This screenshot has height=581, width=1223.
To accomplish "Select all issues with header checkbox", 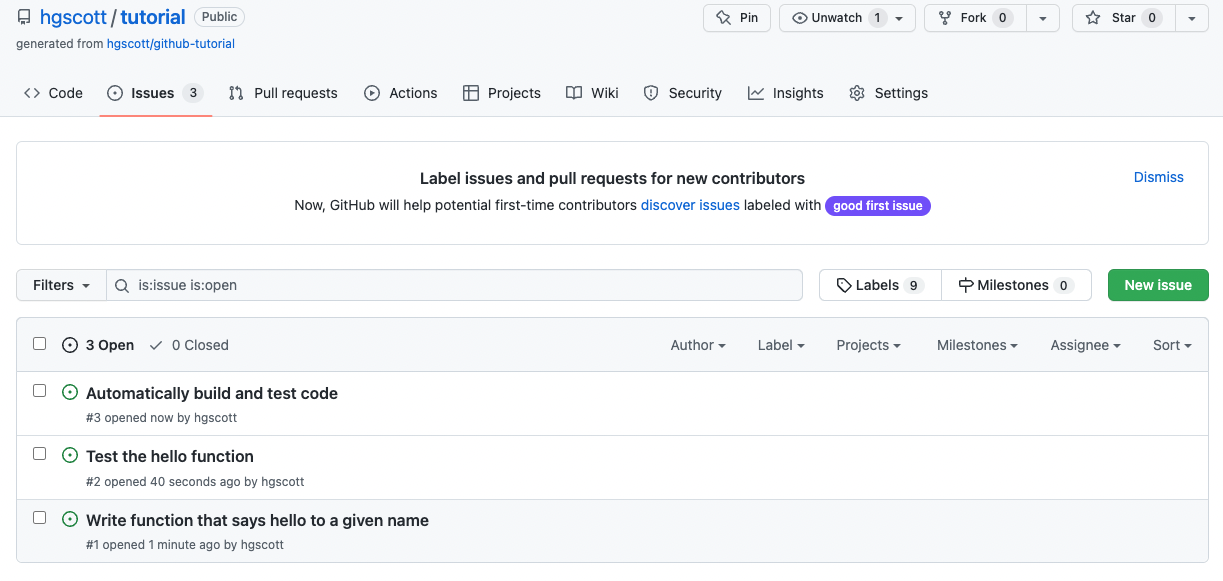I will [x=40, y=343].
